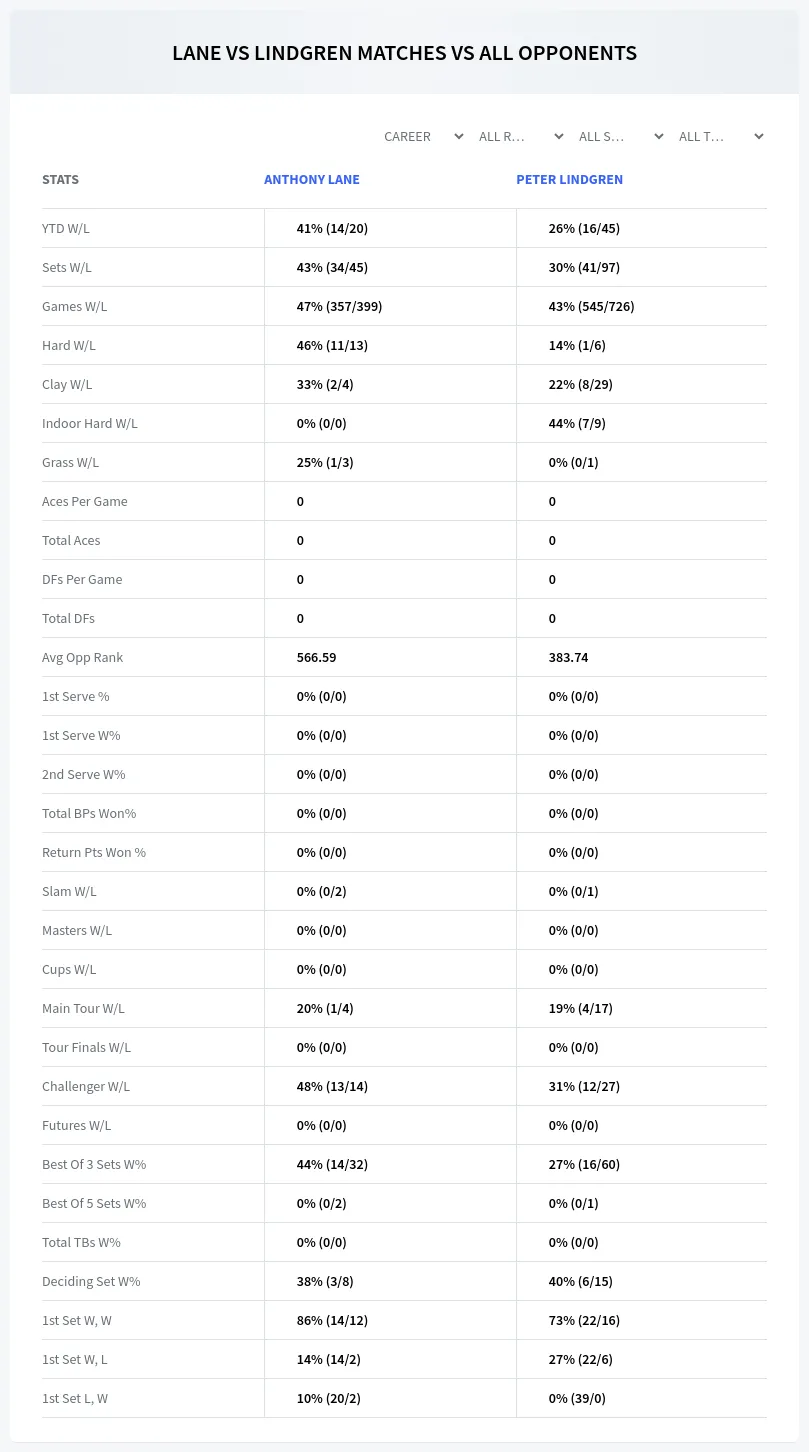Click chevron arrow beside ALL S…
This screenshot has width=809, height=1452.
(x=659, y=137)
